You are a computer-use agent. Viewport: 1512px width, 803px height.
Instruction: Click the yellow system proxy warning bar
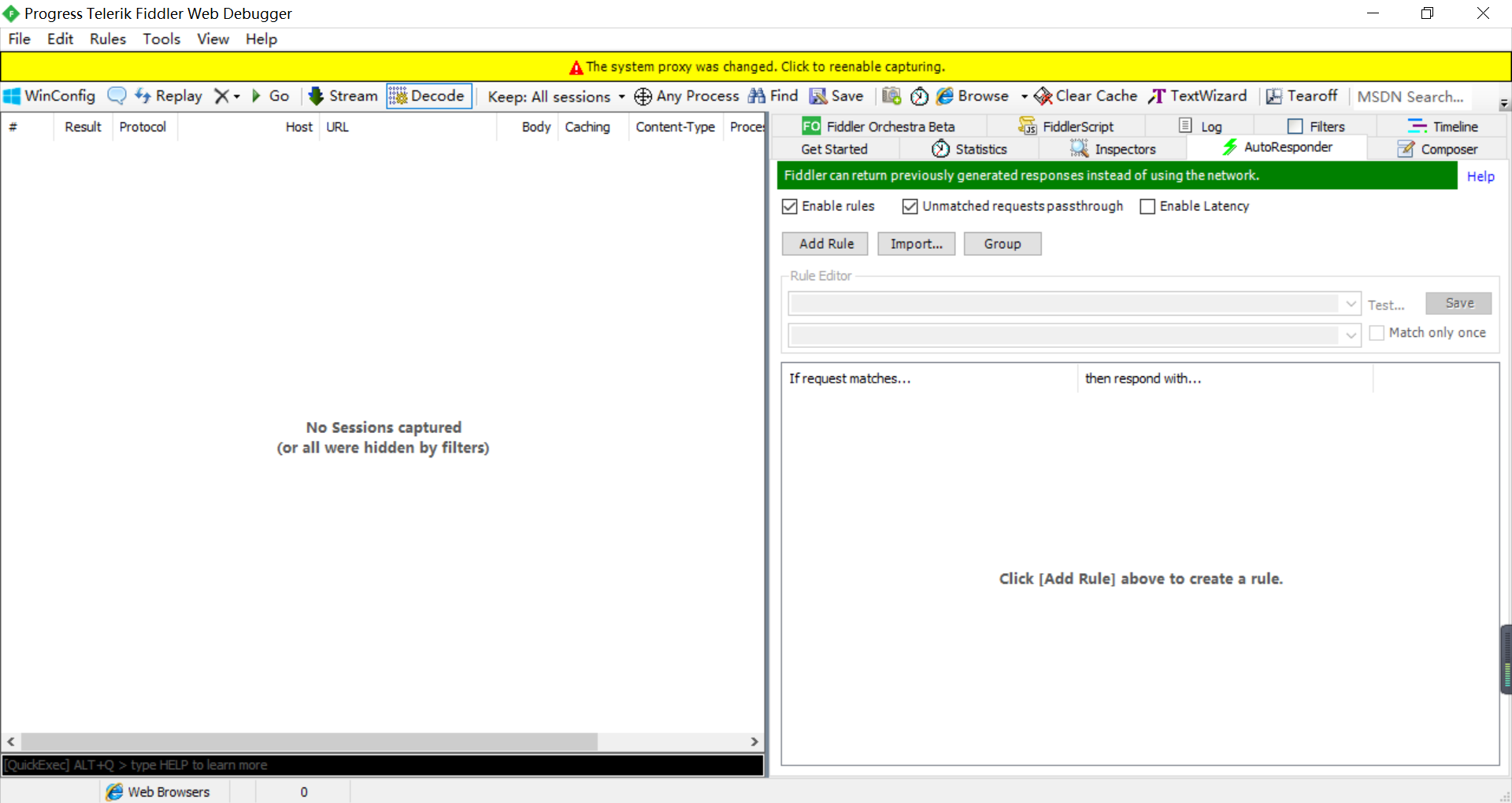(x=756, y=67)
